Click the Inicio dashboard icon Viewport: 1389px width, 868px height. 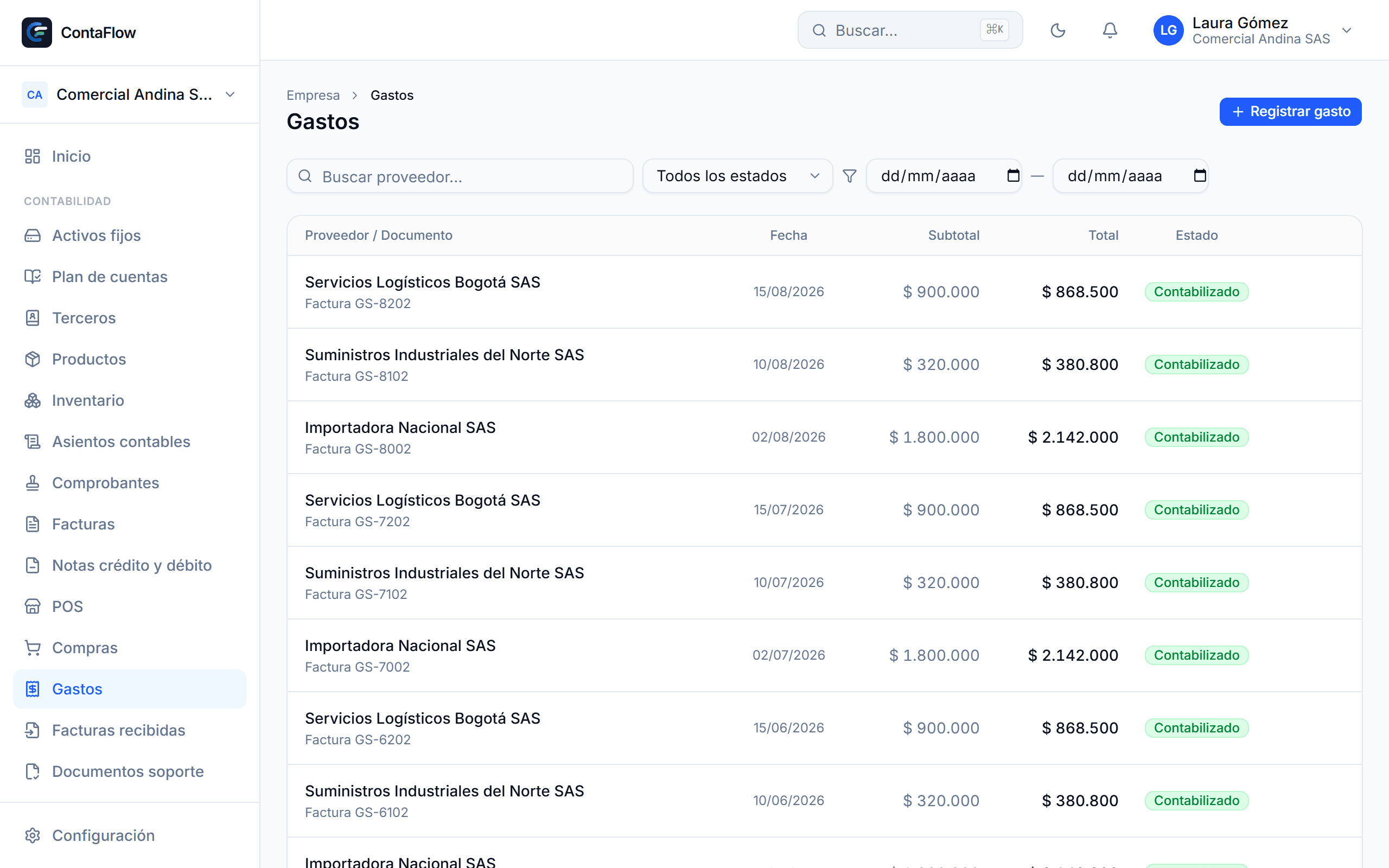(33, 156)
